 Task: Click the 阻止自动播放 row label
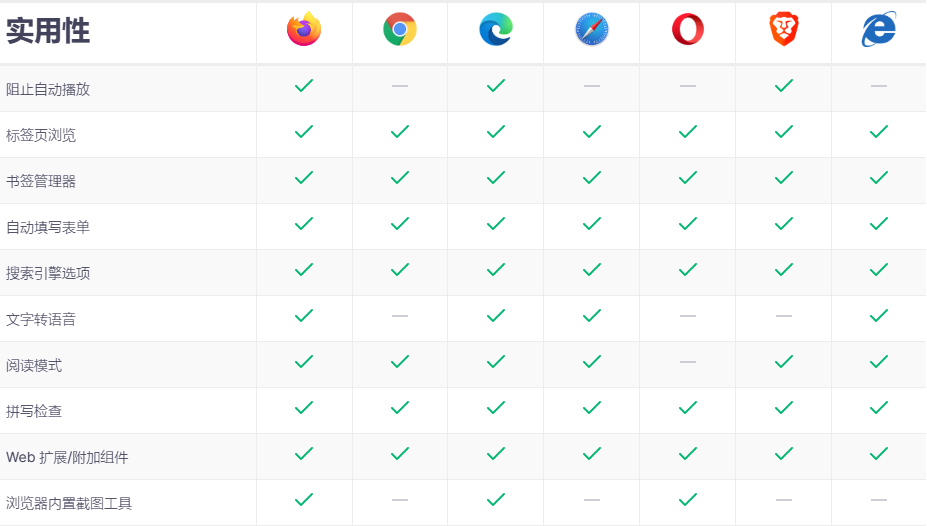click(x=48, y=89)
